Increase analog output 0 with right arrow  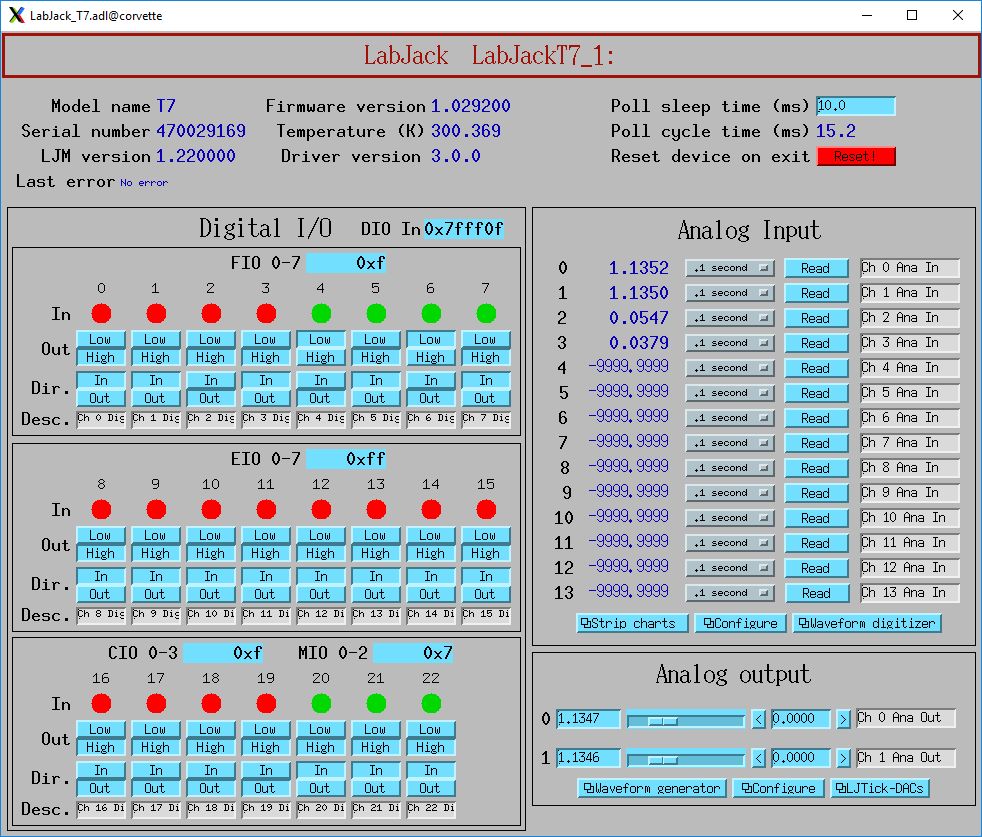[x=844, y=719]
